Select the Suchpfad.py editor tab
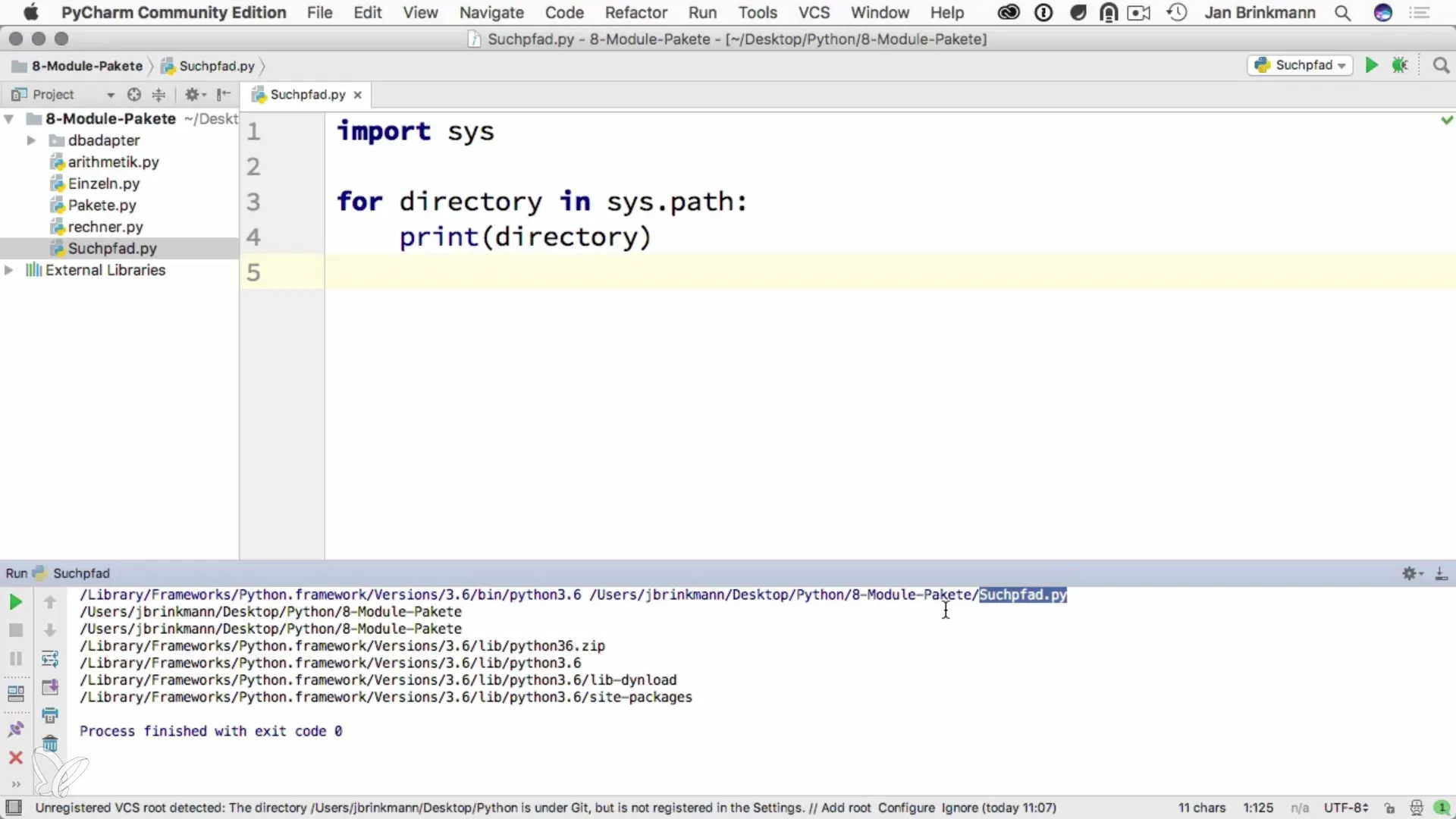Screen dimensions: 1456x819 (x=307, y=95)
